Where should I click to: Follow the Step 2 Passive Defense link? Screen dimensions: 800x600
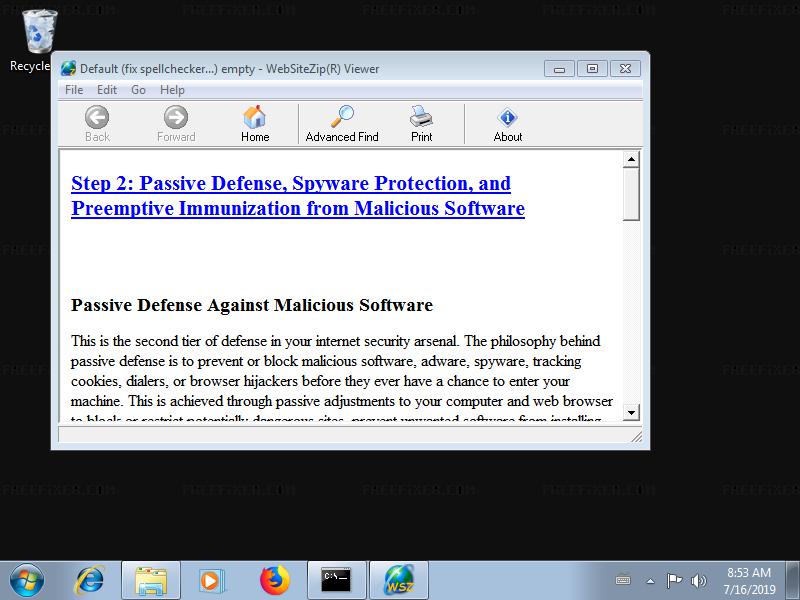click(x=298, y=196)
